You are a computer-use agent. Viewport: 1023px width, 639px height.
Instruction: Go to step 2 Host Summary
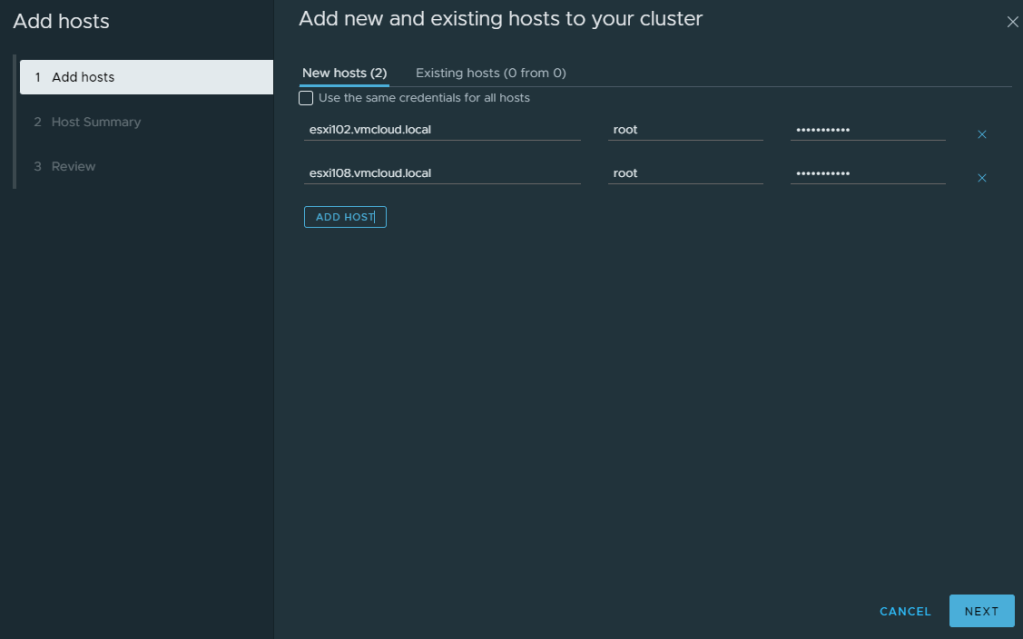[x=96, y=122]
